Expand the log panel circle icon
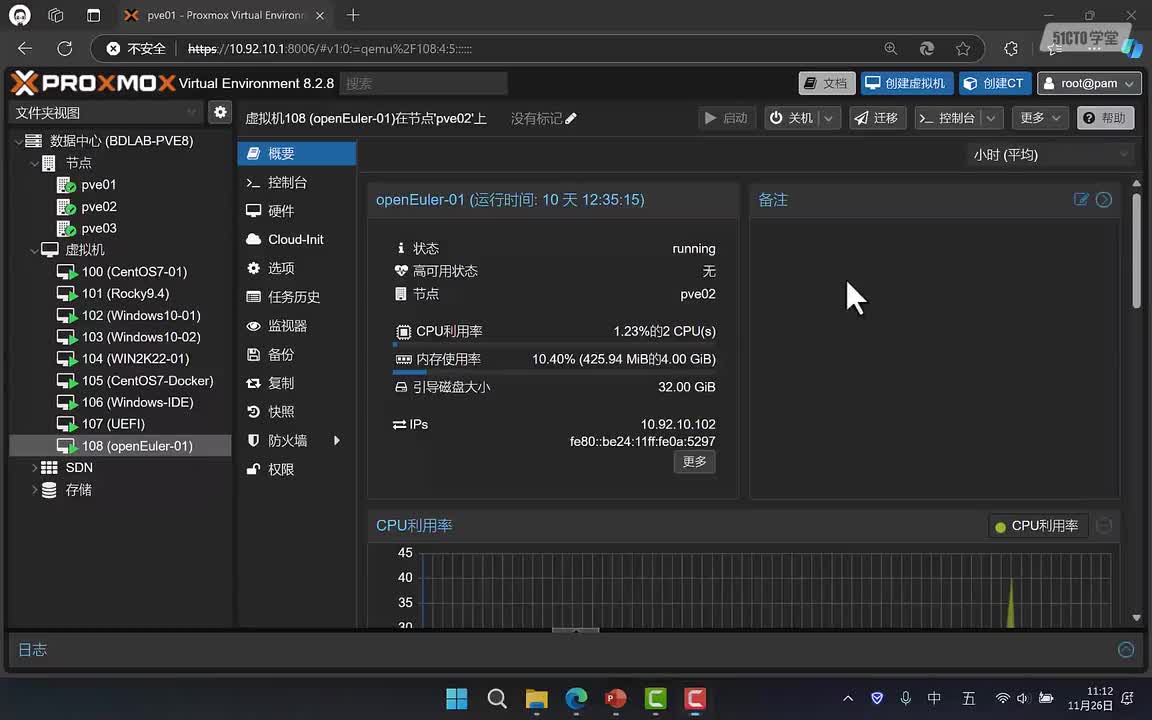The height and width of the screenshot is (720, 1152). click(x=1126, y=649)
